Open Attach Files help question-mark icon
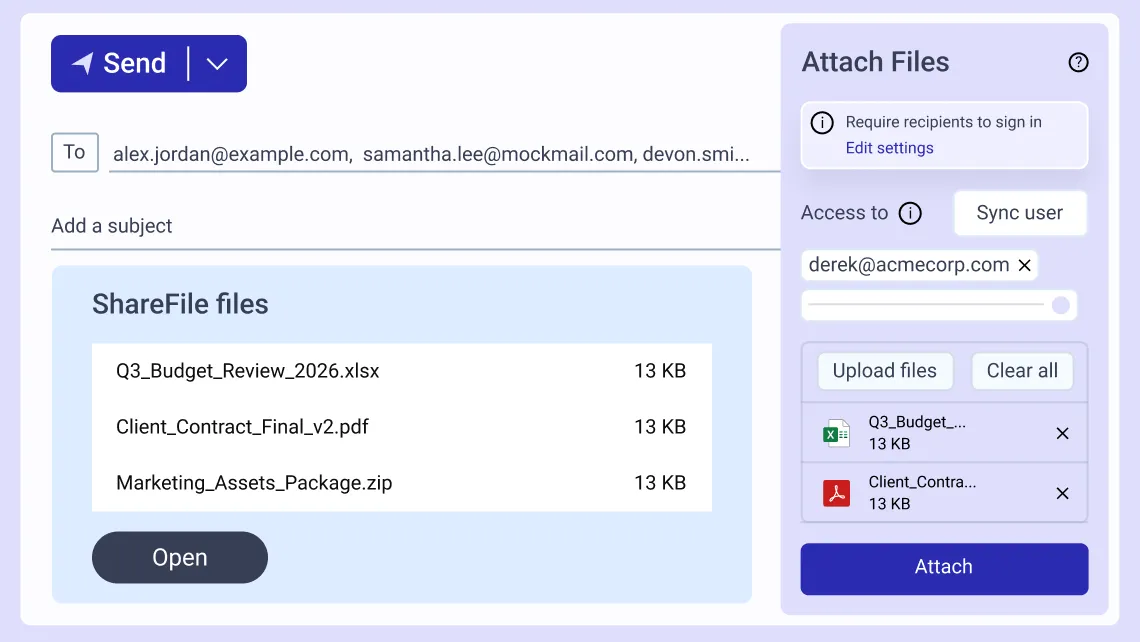The image size is (1140, 642). pyautogui.click(x=1078, y=63)
